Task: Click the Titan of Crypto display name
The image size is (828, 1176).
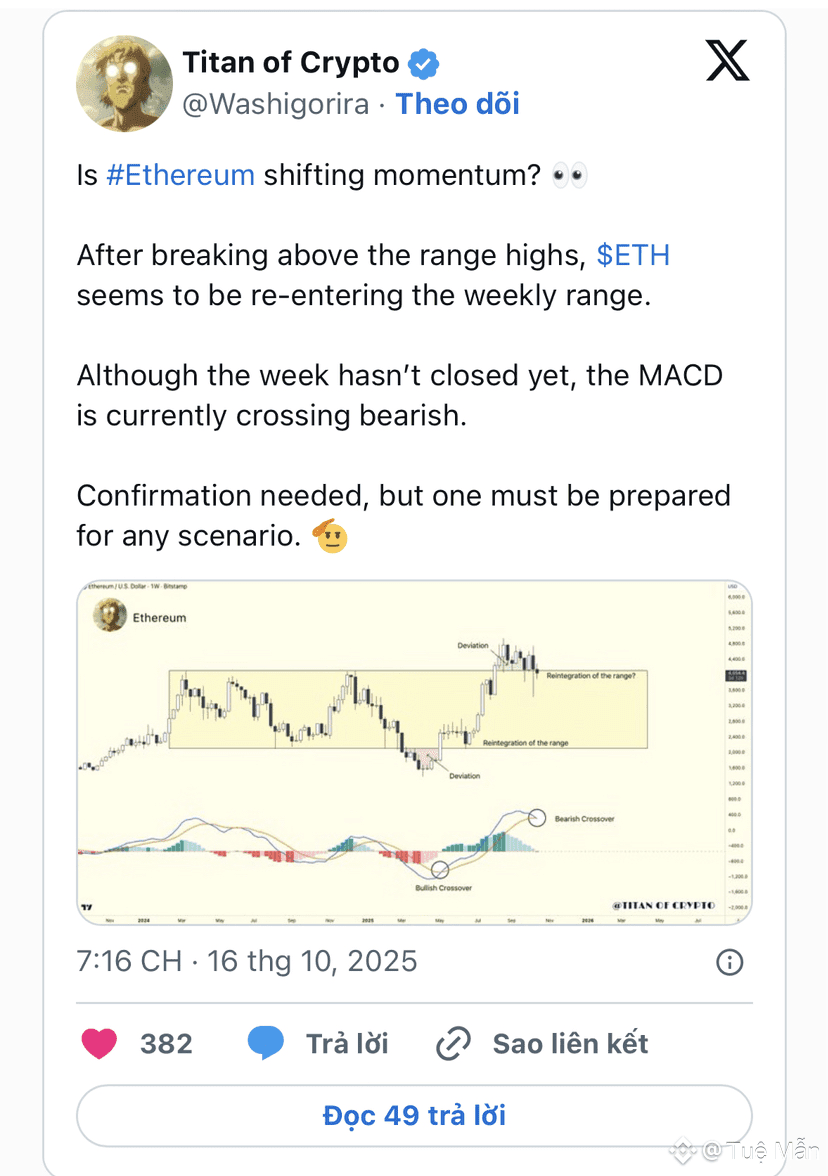Action: click(290, 63)
